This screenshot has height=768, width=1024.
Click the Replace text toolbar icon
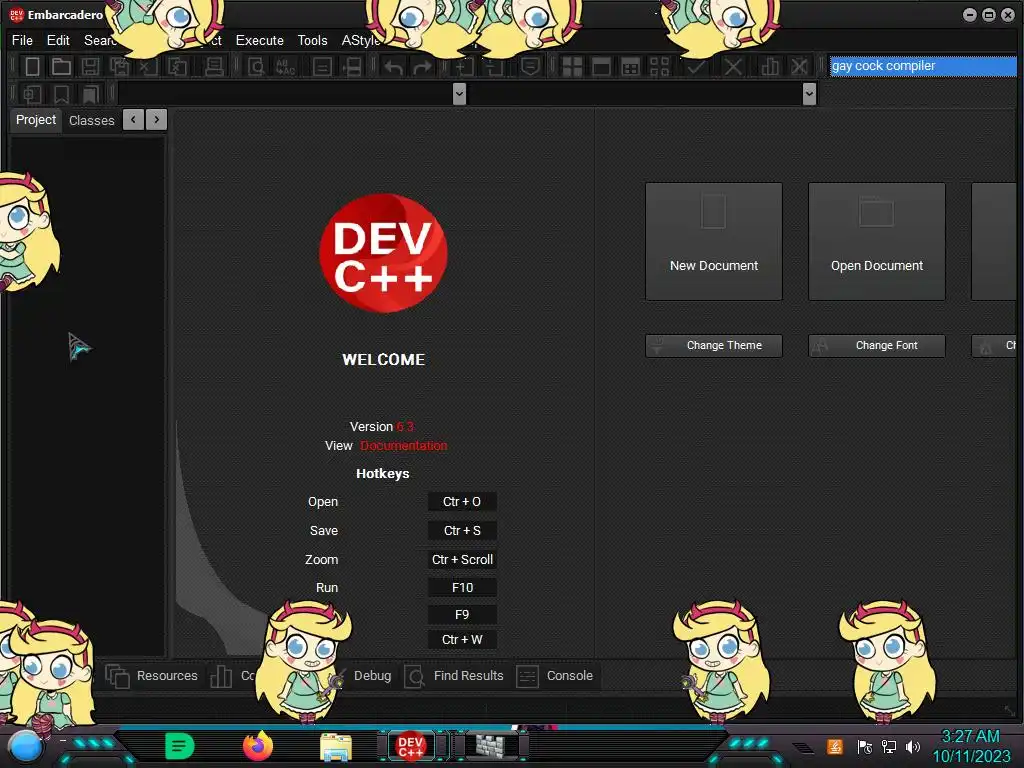pyautogui.click(x=286, y=66)
